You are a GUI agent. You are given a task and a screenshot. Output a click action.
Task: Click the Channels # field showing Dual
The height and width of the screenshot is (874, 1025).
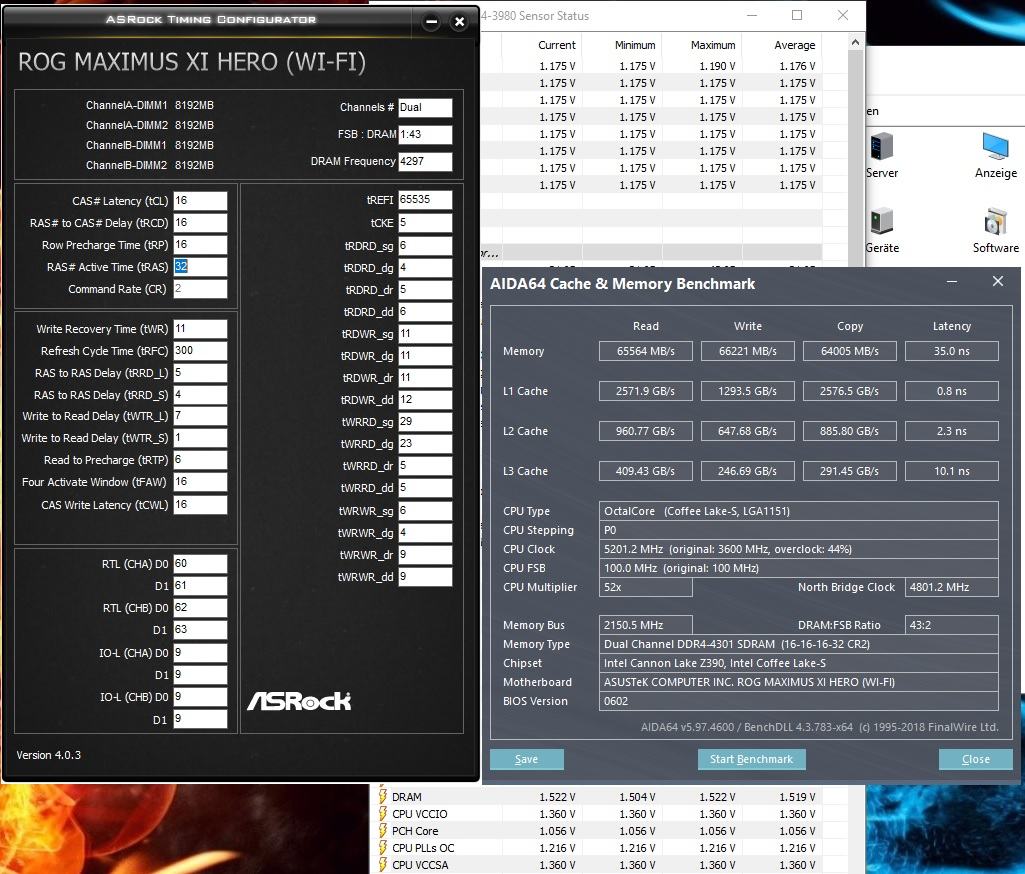425,108
